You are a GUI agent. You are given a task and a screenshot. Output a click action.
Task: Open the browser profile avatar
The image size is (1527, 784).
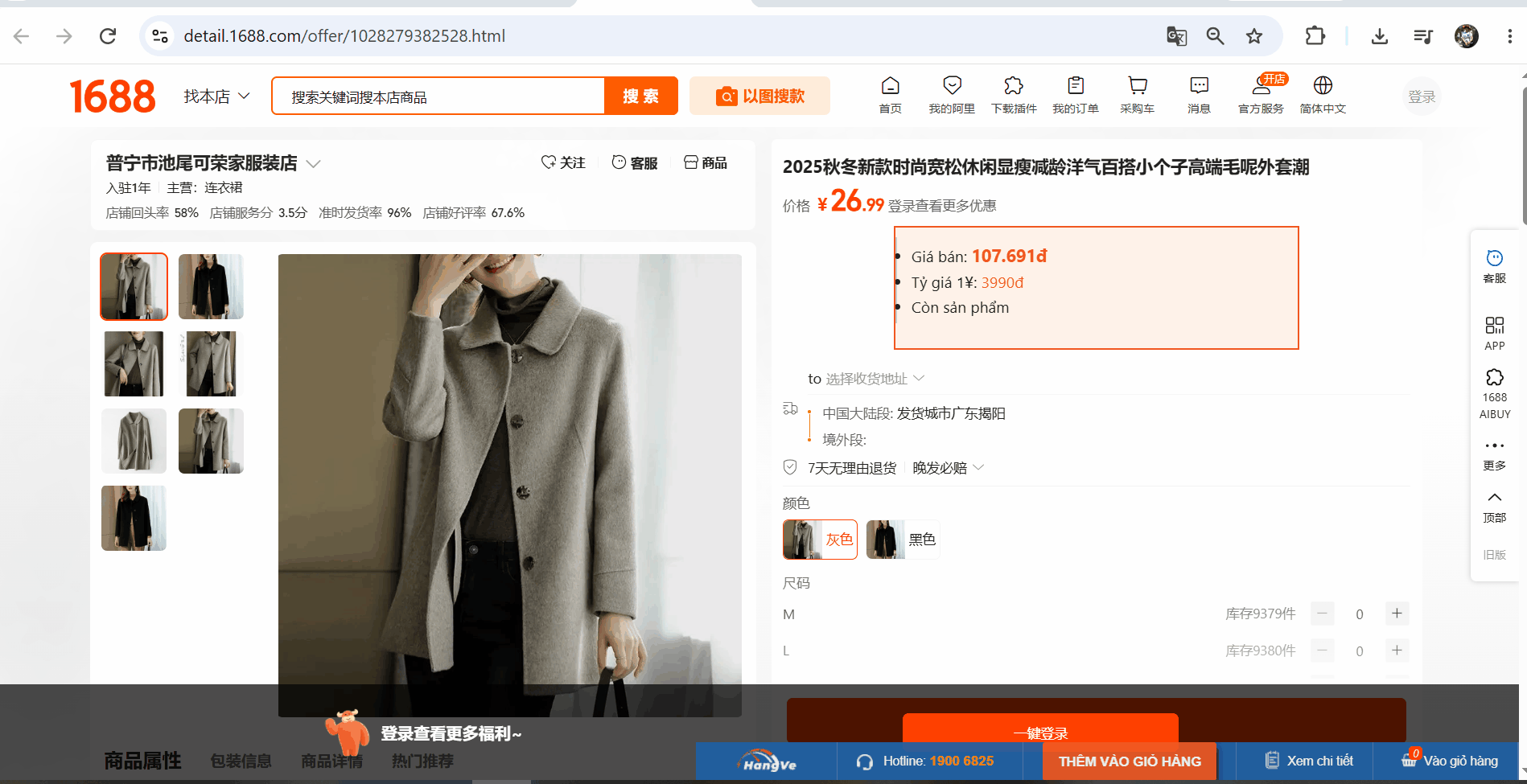click(1467, 36)
